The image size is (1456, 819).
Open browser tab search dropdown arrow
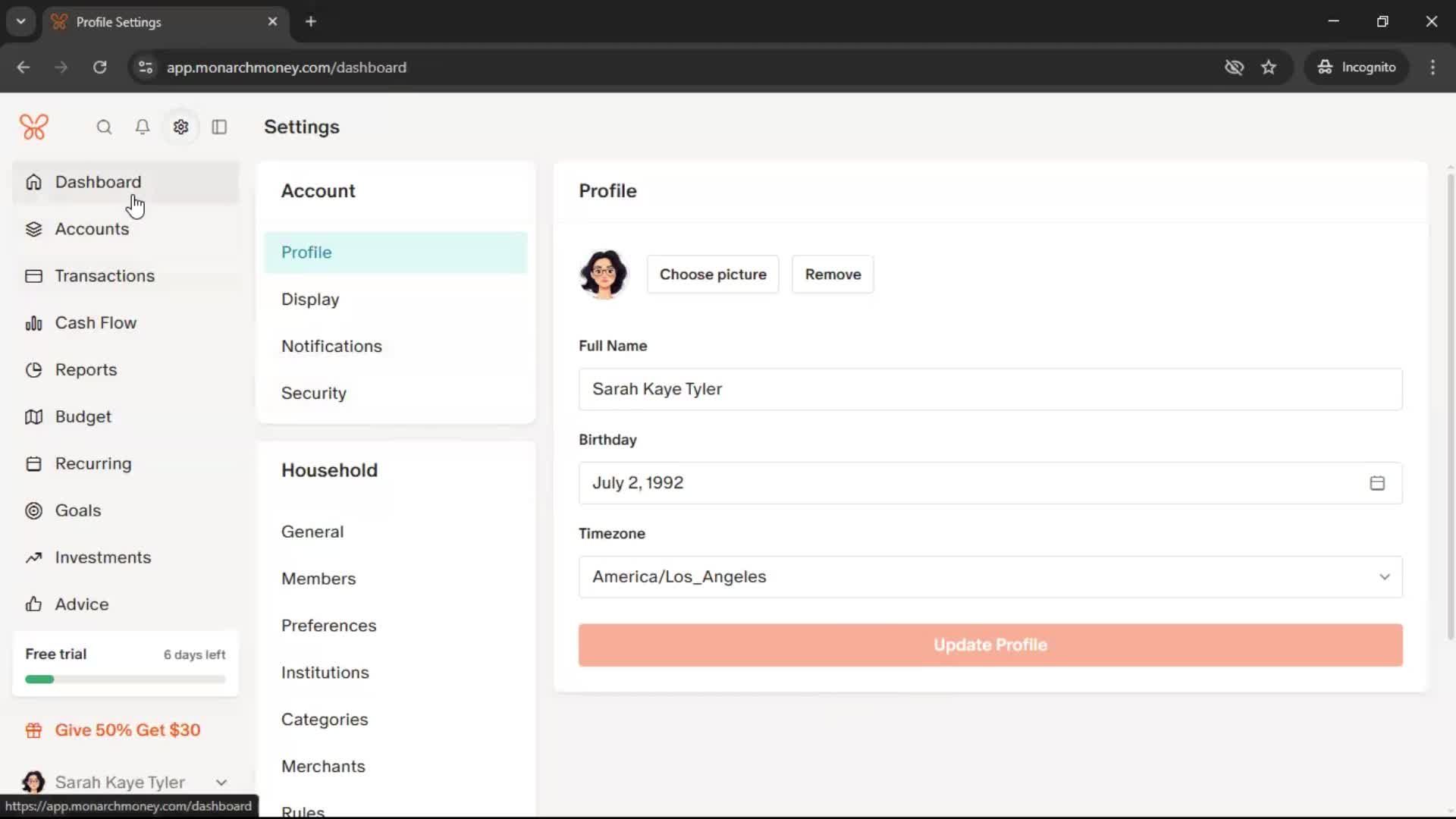[21, 21]
